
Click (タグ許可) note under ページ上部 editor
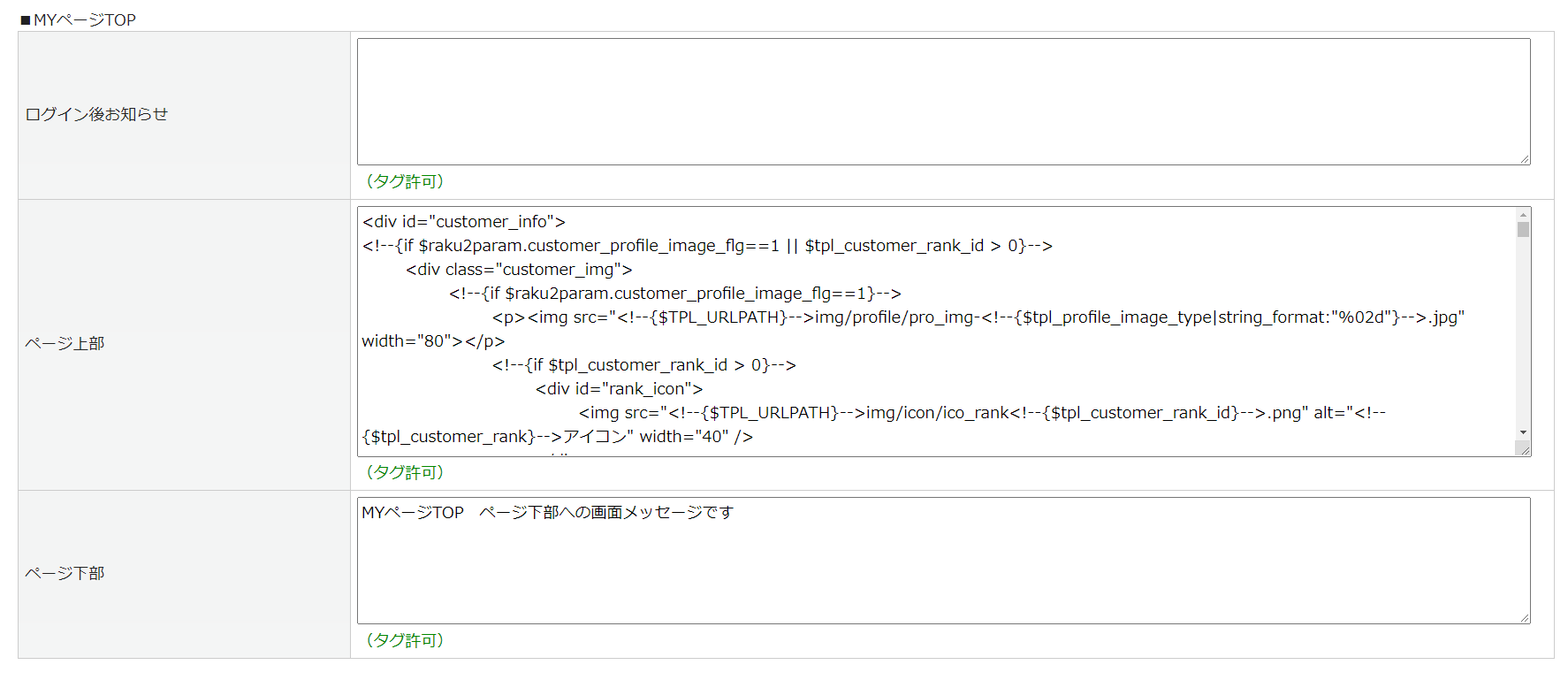coord(405,472)
